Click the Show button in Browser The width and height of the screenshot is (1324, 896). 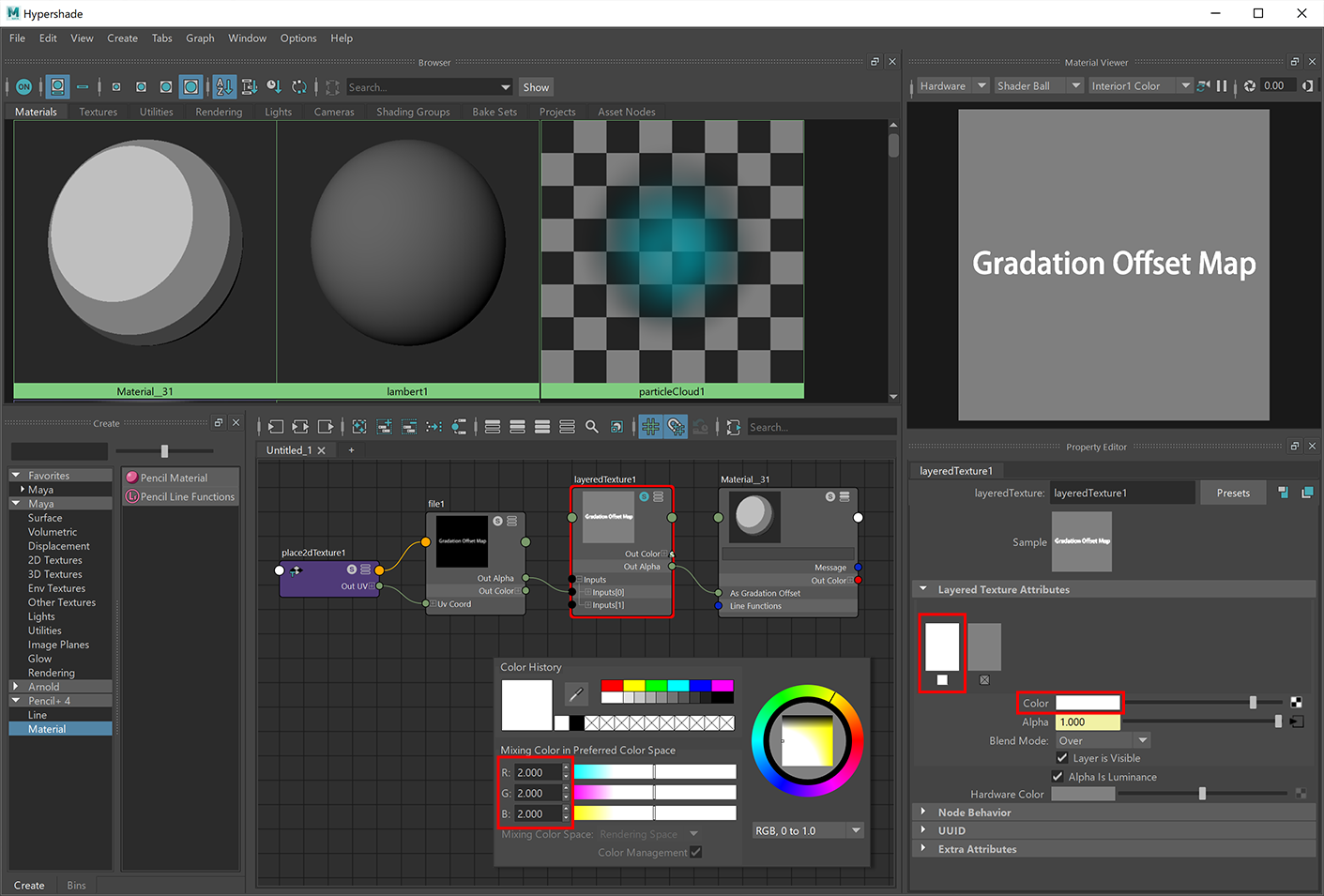click(x=536, y=87)
